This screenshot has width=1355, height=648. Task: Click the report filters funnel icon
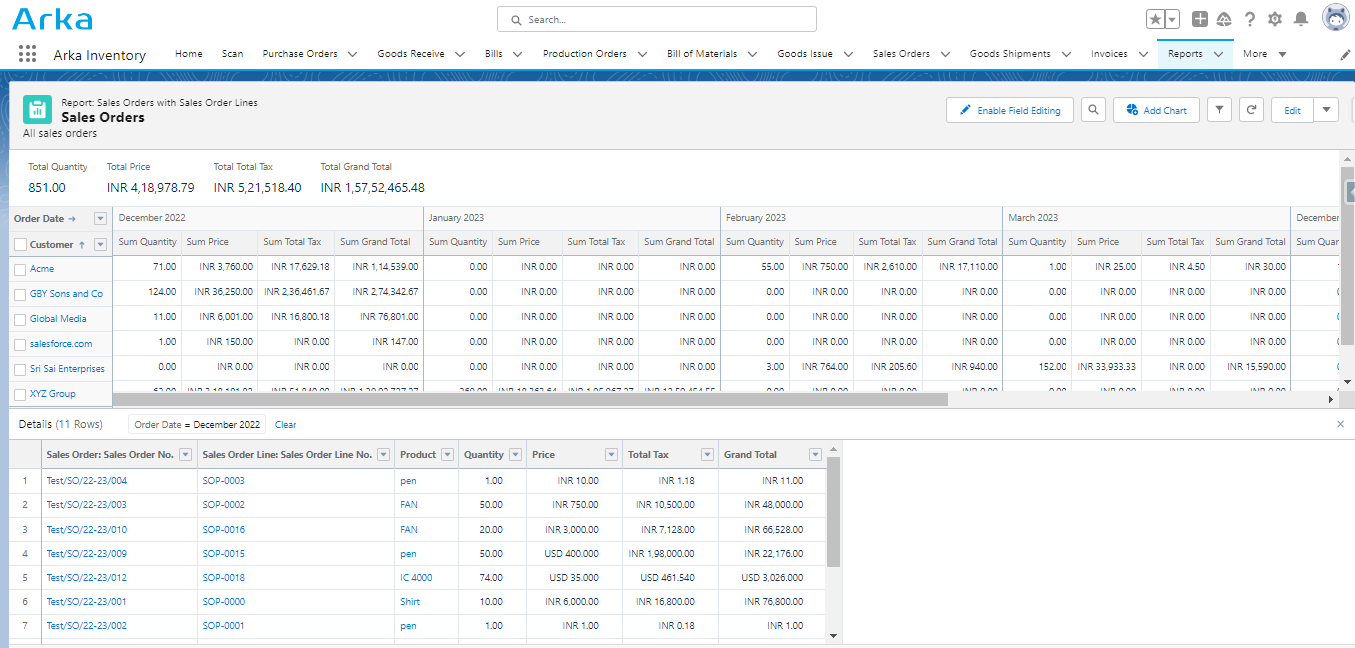click(1218, 109)
